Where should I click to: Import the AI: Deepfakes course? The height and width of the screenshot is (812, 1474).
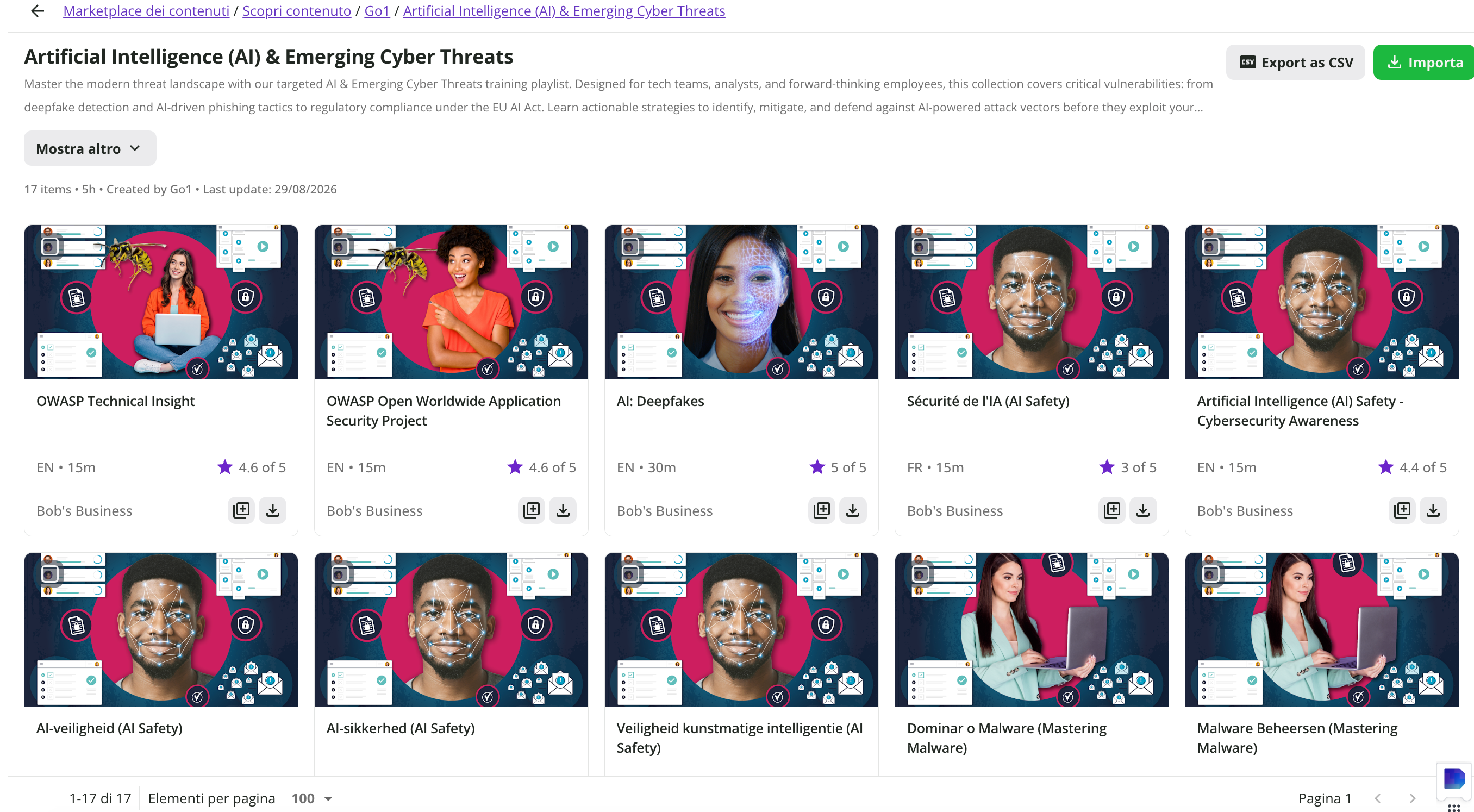[x=853, y=510]
